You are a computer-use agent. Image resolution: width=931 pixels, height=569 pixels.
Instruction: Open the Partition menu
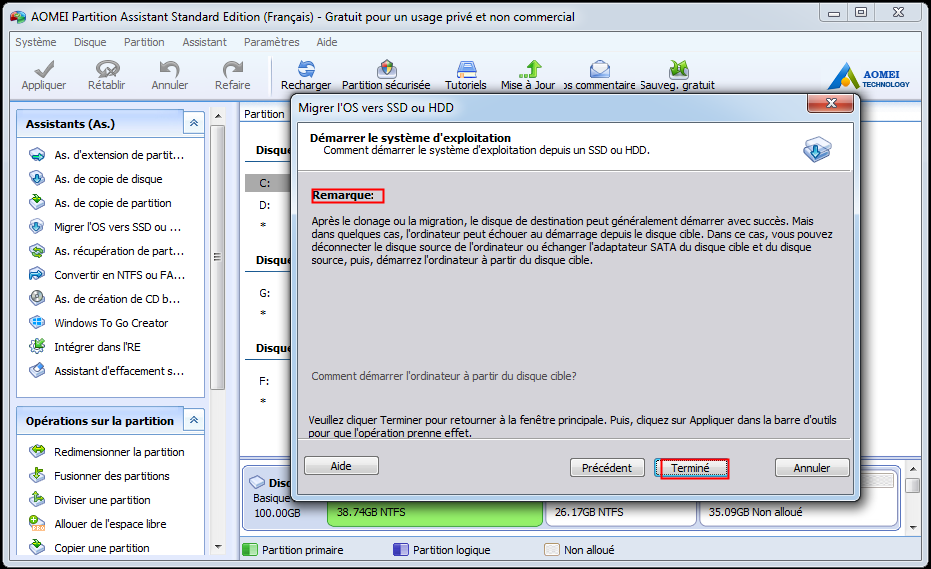click(x=144, y=42)
